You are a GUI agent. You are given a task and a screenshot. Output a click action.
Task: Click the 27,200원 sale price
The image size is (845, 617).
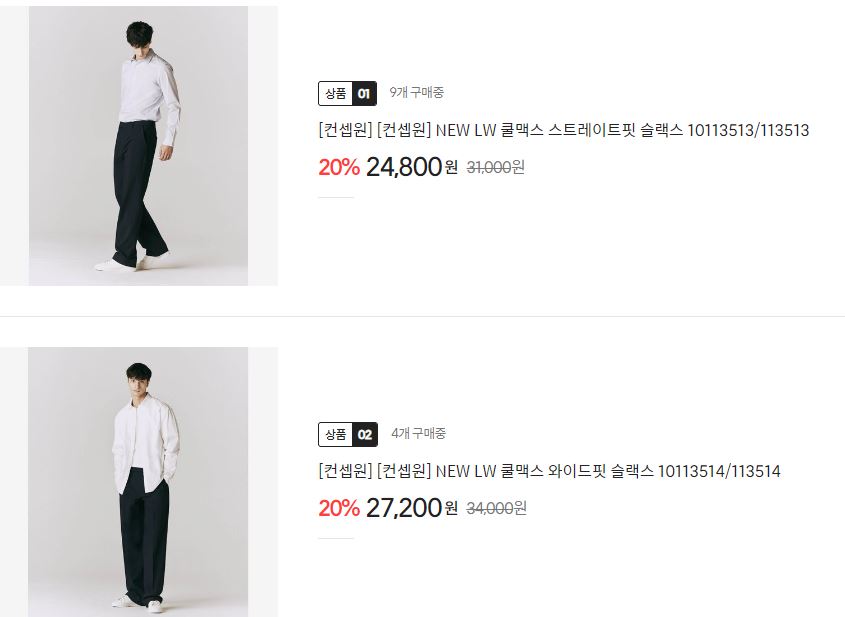tap(412, 508)
